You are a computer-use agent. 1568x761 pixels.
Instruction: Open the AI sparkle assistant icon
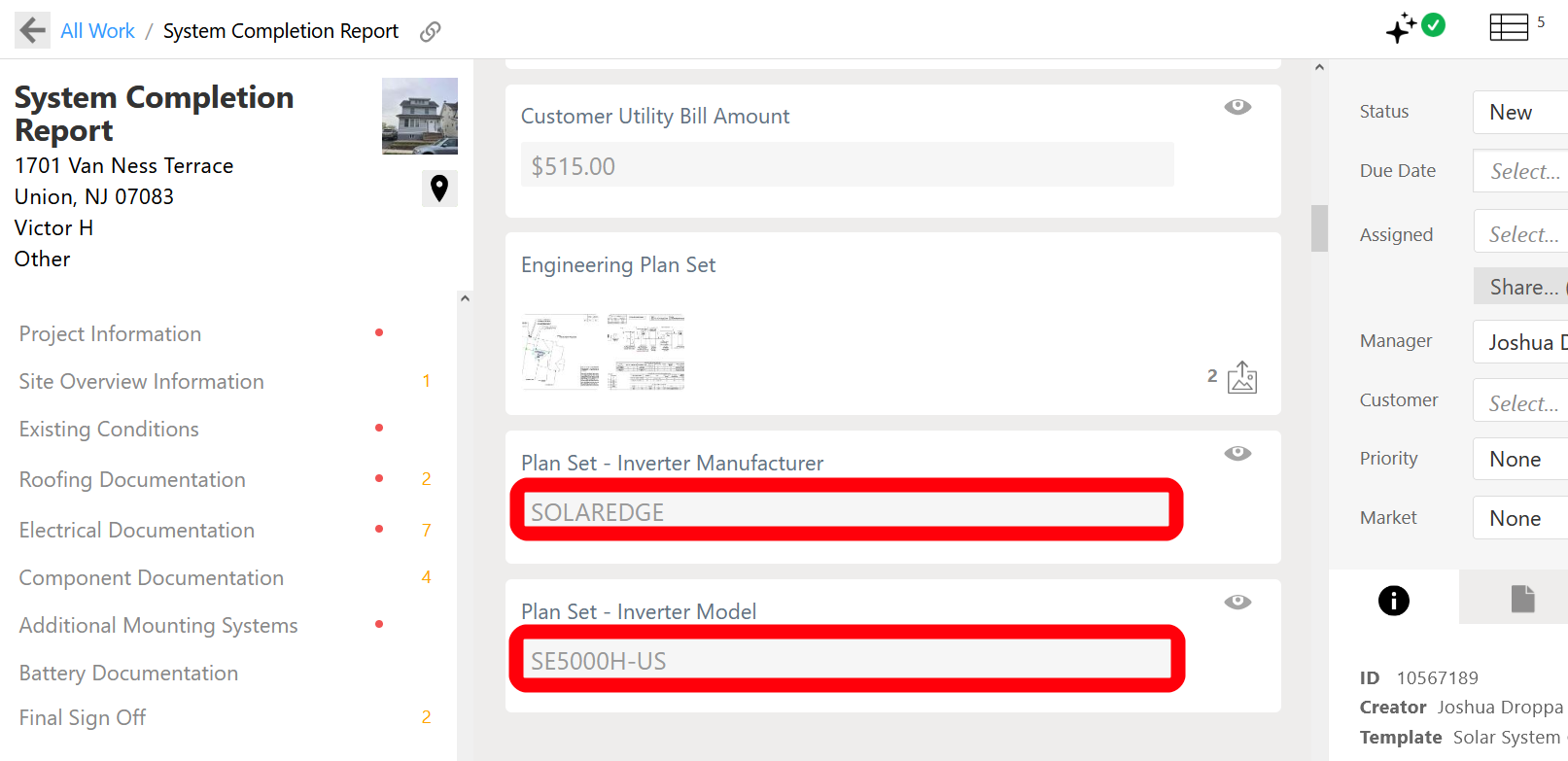point(1401,28)
